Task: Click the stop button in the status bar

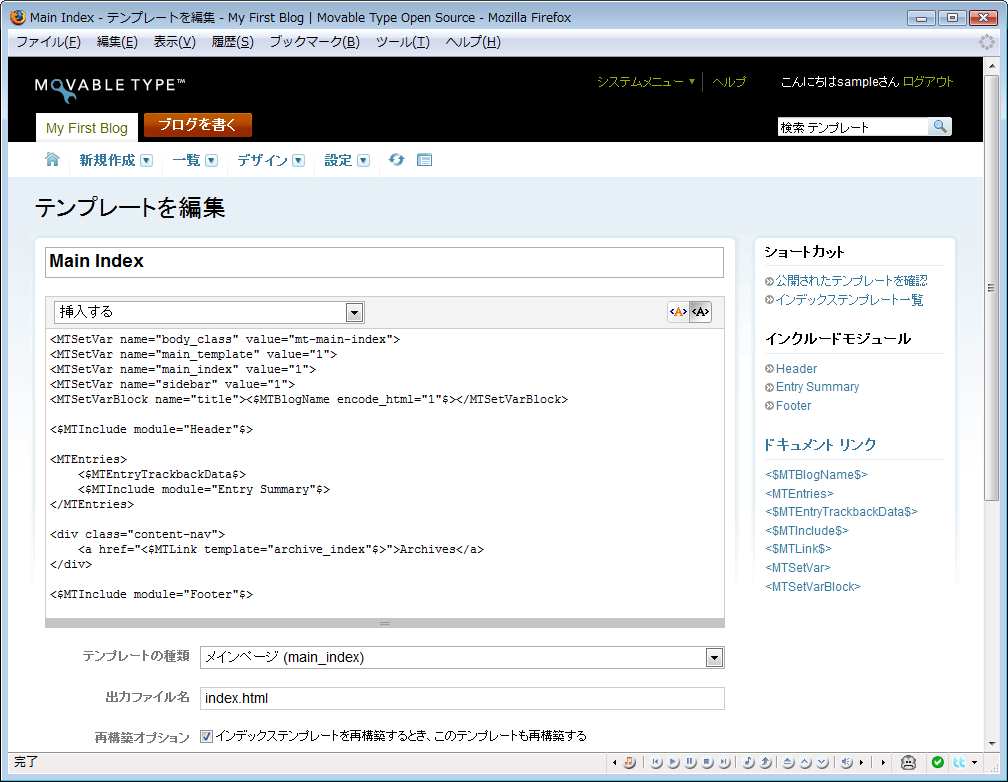Action: (708, 763)
